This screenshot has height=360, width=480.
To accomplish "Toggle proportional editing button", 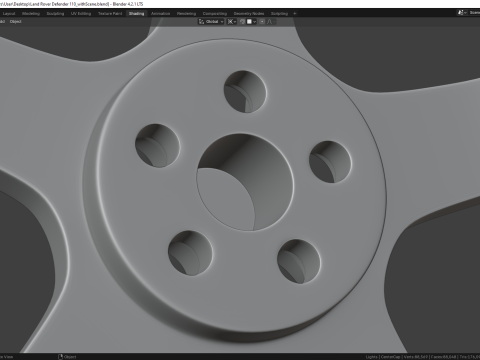I will click(x=262, y=22).
